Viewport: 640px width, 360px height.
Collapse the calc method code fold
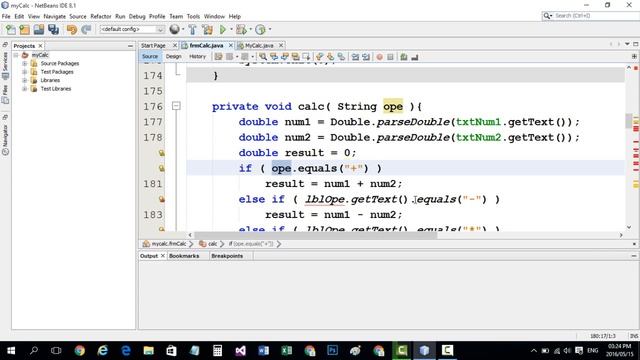176,106
